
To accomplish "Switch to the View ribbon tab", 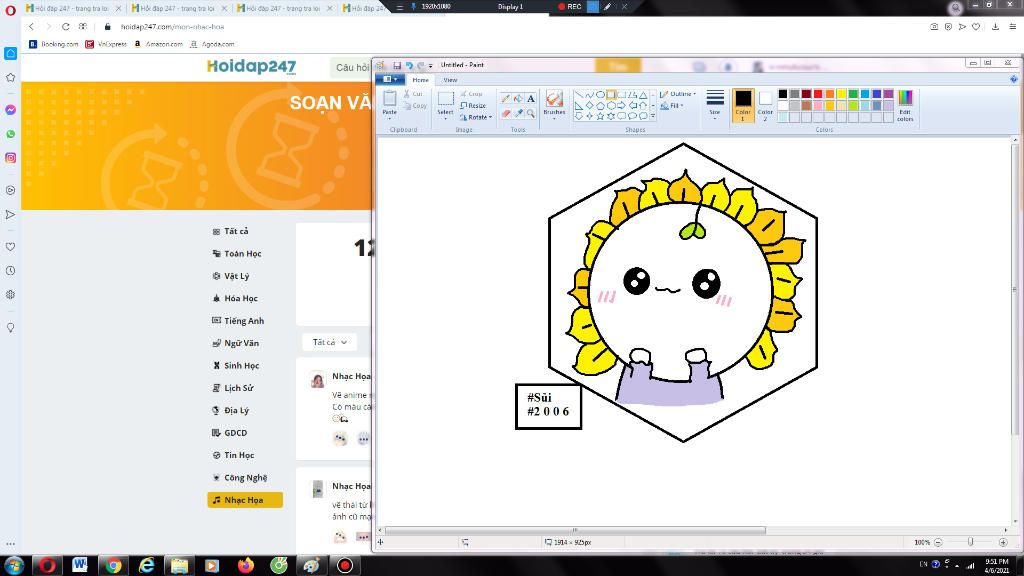I will [x=450, y=80].
